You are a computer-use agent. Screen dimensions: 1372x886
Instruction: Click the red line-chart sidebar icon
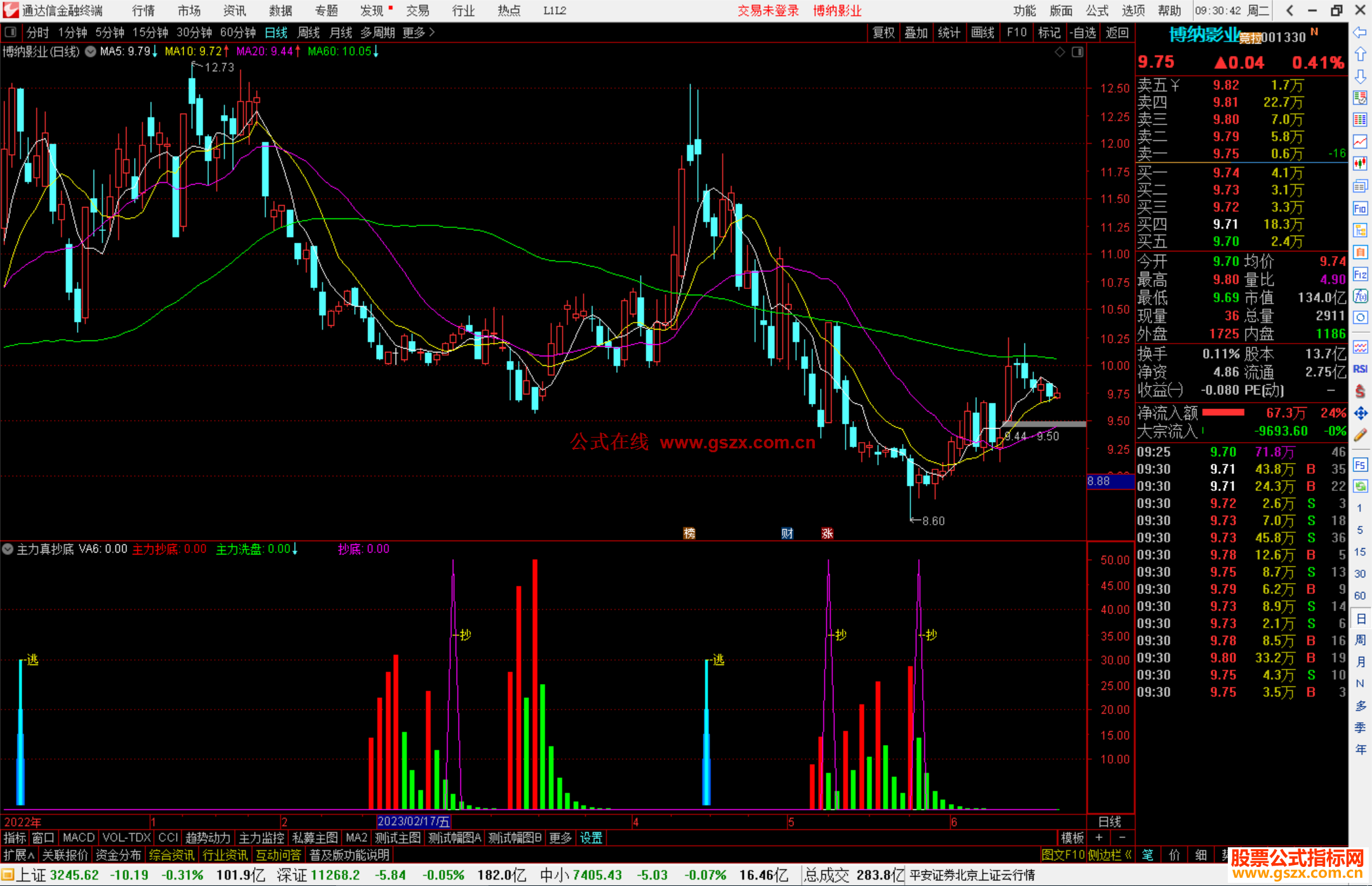pyautogui.click(x=1360, y=142)
